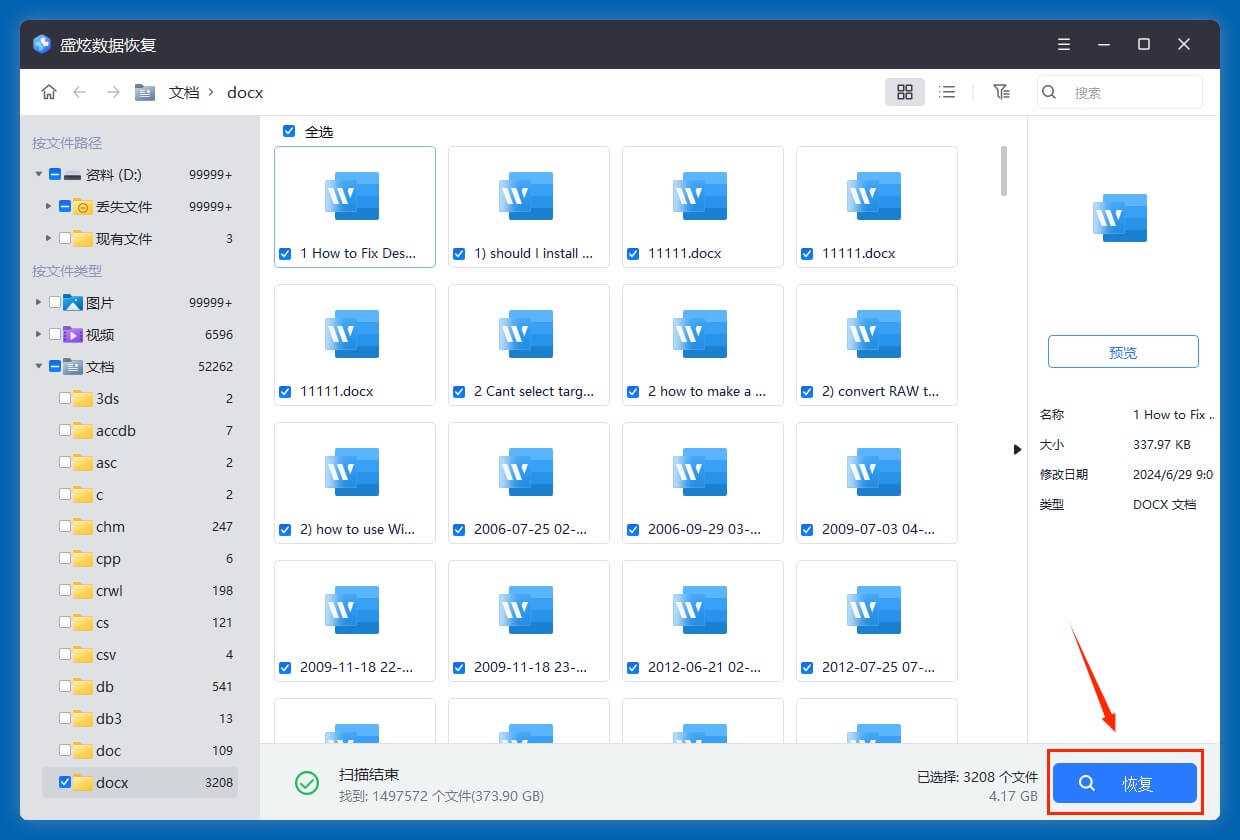
Task: Check the 图片 file type checkbox
Action: click(x=55, y=302)
